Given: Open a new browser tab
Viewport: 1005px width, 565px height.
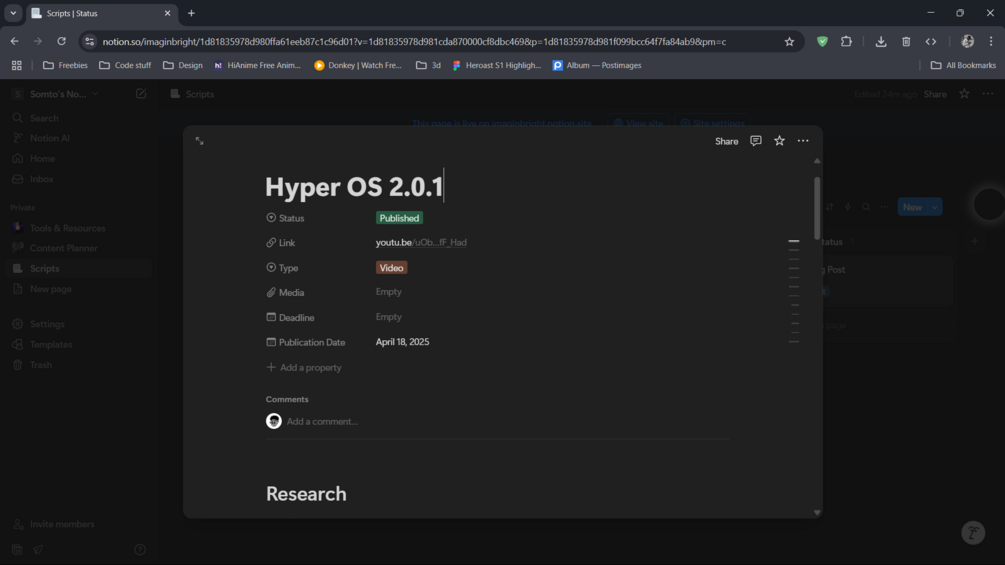Looking at the screenshot, I should (x=191, y=13).
